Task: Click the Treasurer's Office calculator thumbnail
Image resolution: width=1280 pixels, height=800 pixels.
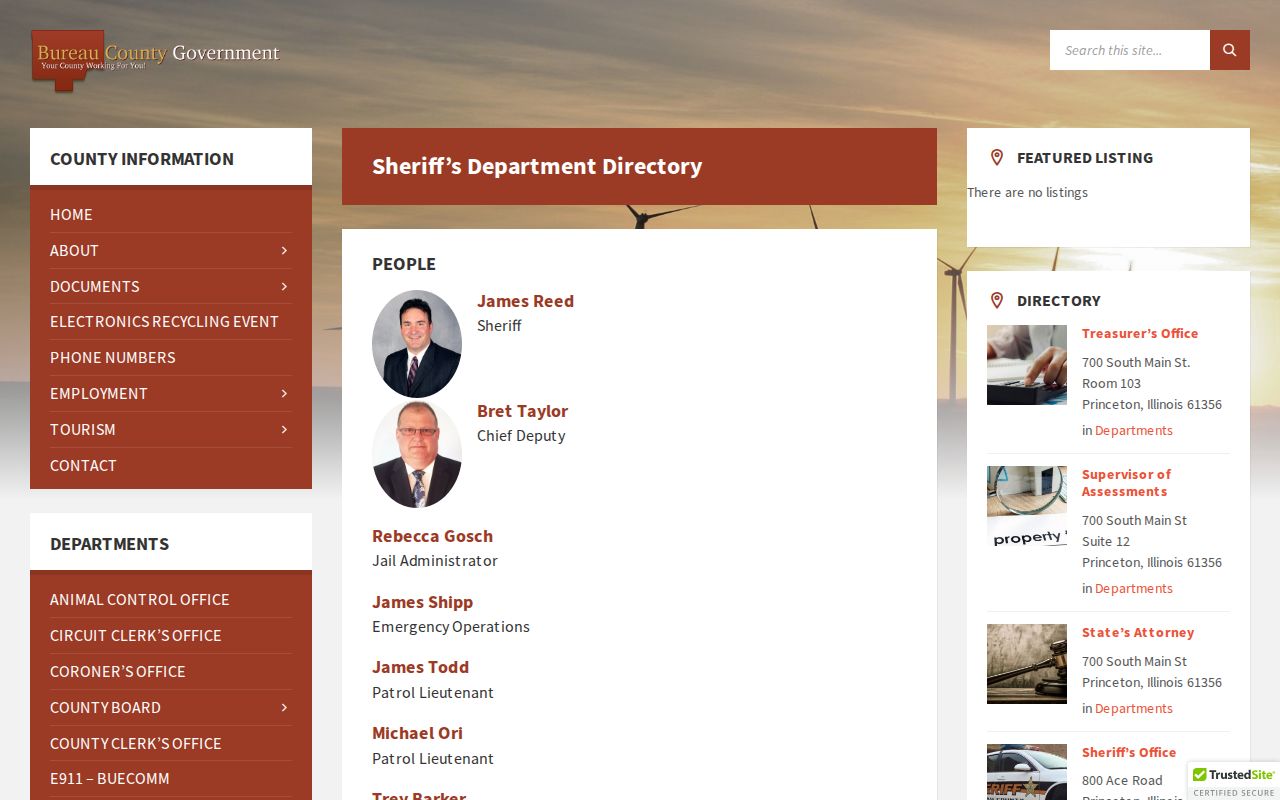Action: (x=1027, y=365)
